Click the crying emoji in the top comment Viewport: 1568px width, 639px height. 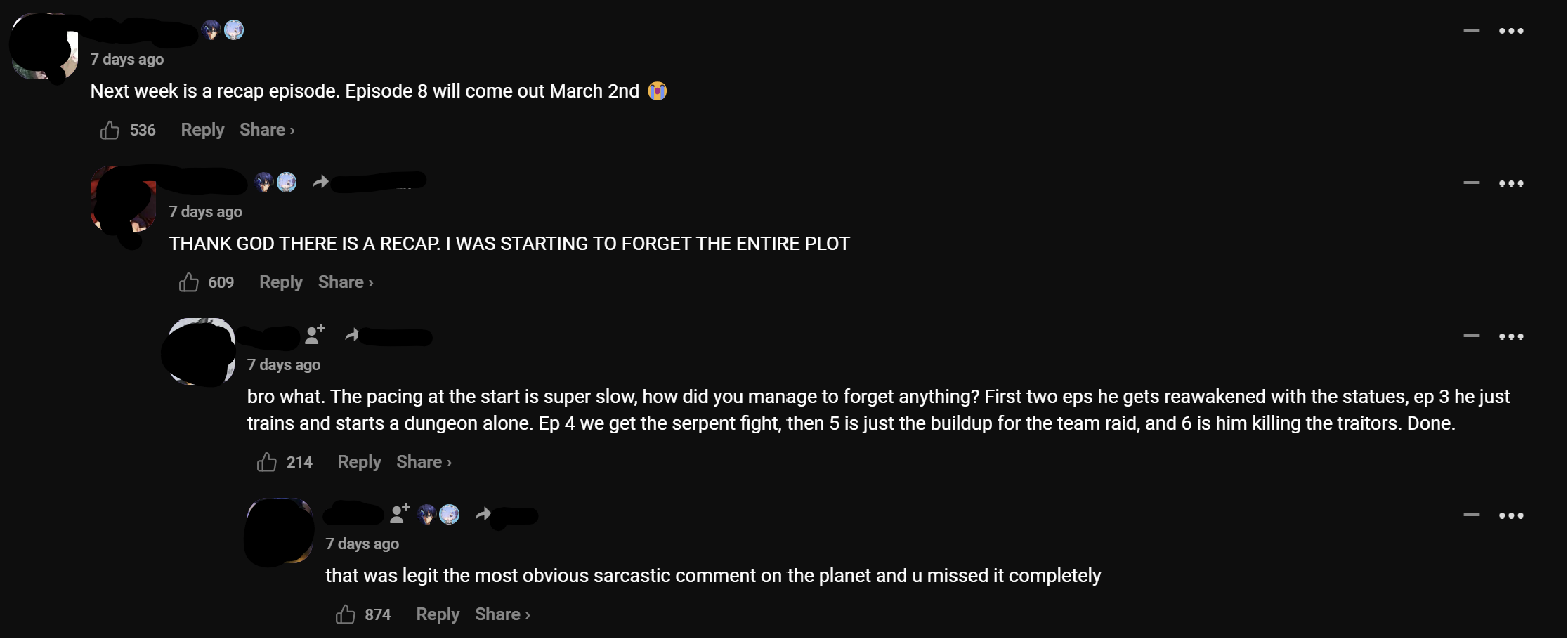pos(658,91)
